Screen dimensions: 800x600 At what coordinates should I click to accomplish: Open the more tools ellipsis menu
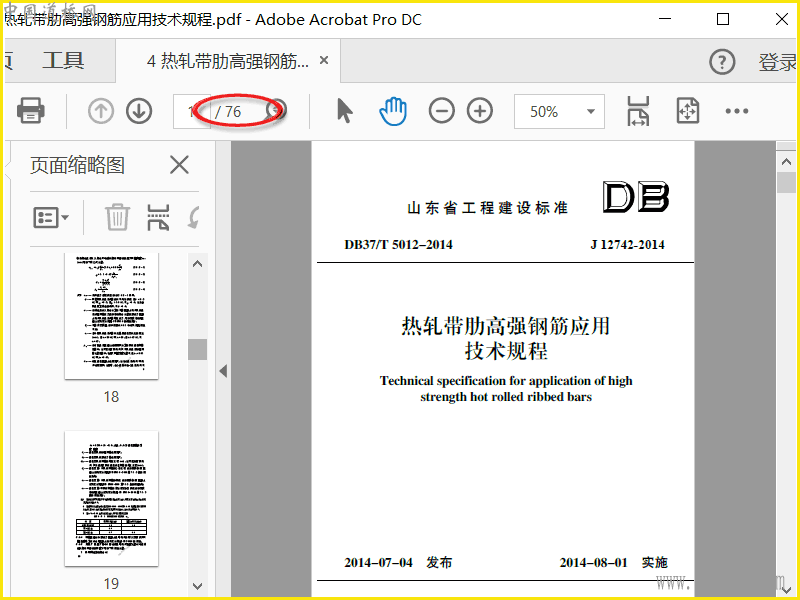click(x=737, y=111)
